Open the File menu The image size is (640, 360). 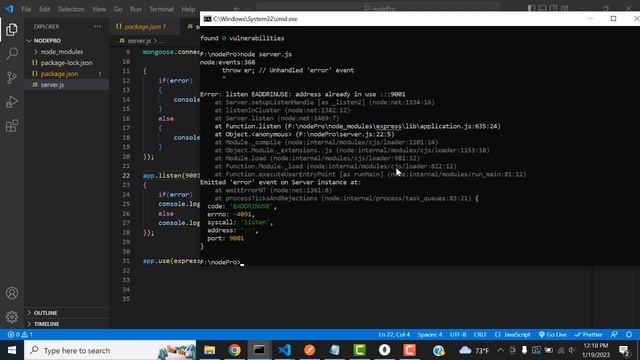pos(26,9)
